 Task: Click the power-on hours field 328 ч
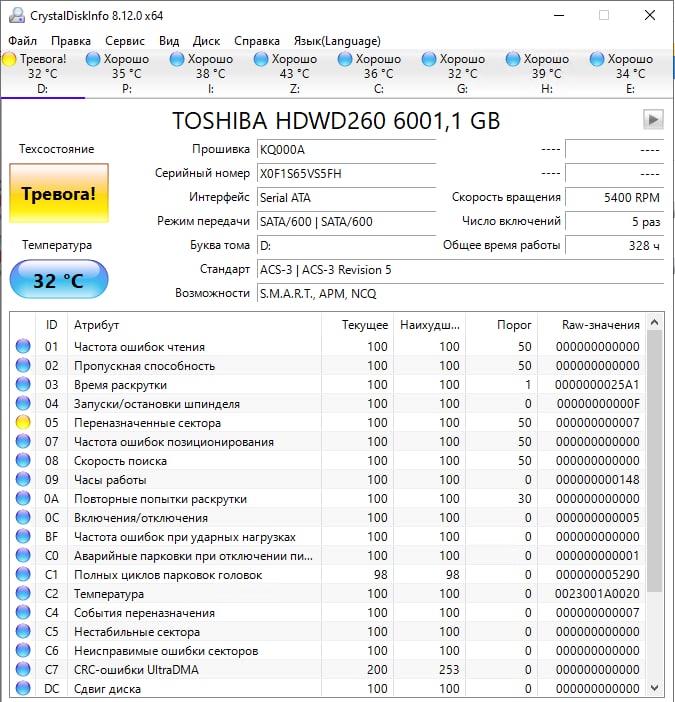614,245
